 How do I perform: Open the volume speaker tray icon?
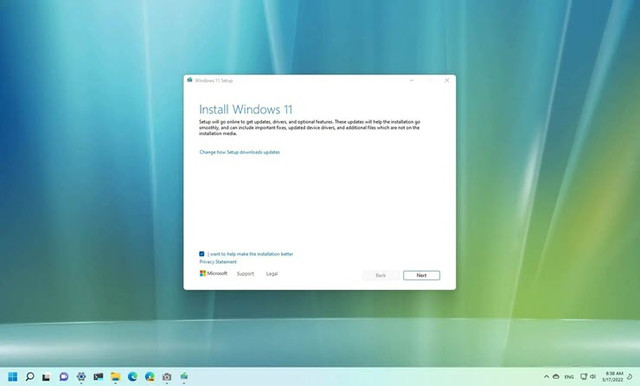coord(593,376)
